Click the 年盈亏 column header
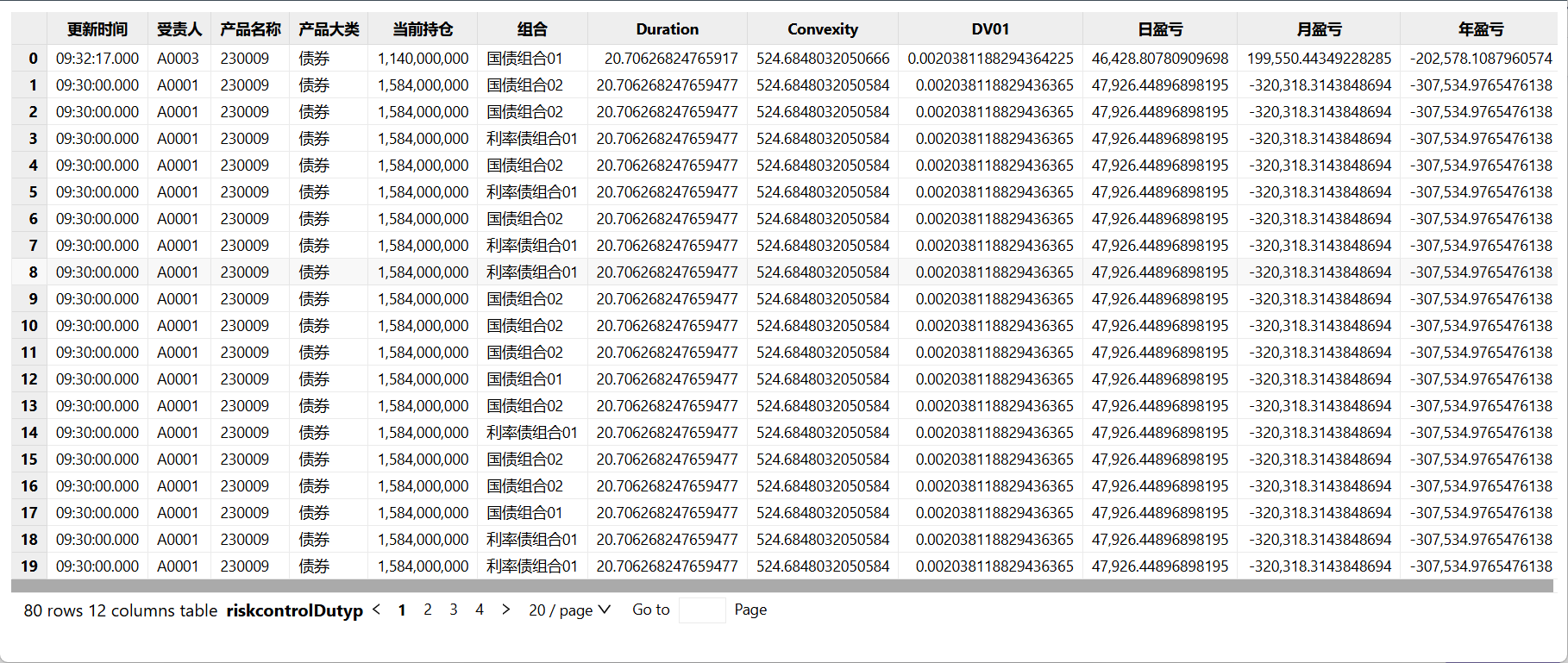The width and height of the screenshot is (1568, 663). click(1480, 29)
